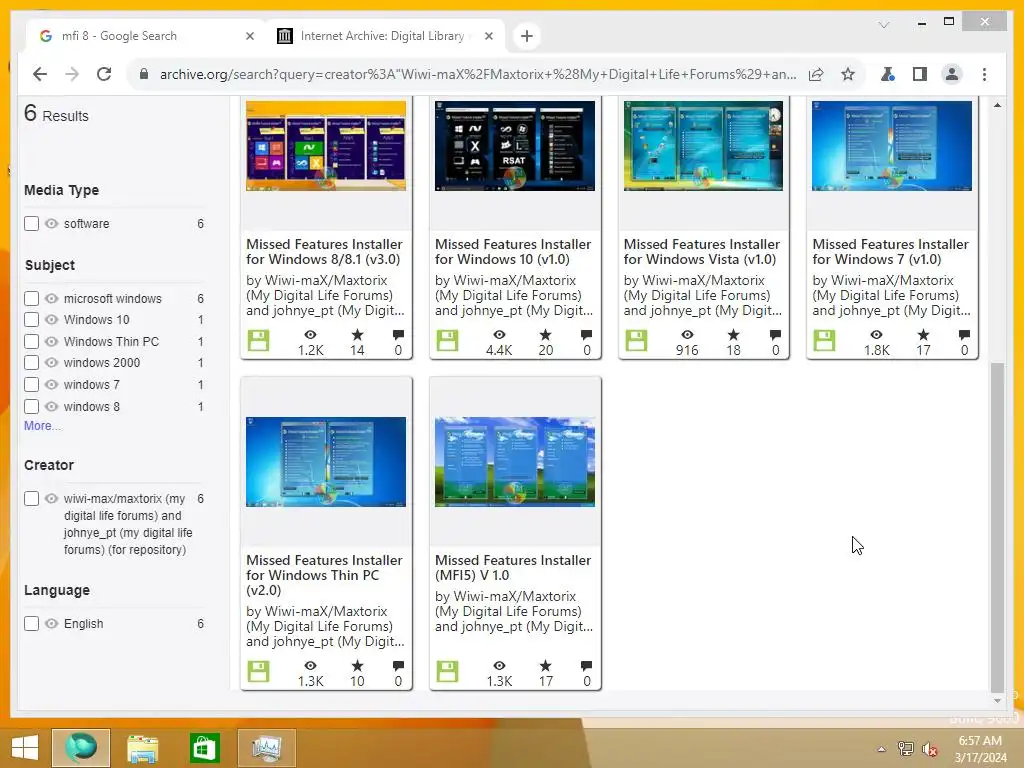This screenshot has height=768, width=1024.
Task: Open the Windows Start button
Action: pos(25,748)
